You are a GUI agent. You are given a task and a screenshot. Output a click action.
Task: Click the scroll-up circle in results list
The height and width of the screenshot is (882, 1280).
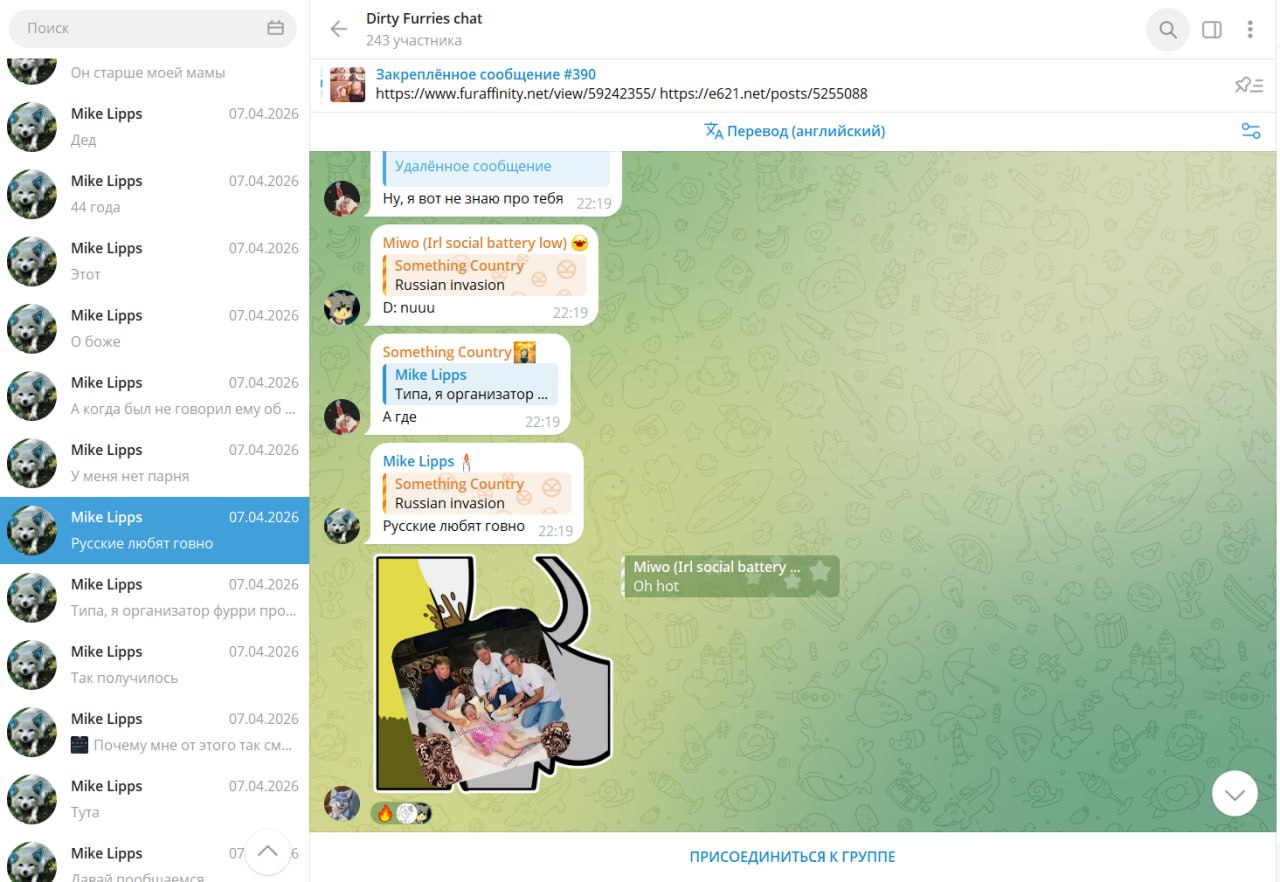pos(267,852)
